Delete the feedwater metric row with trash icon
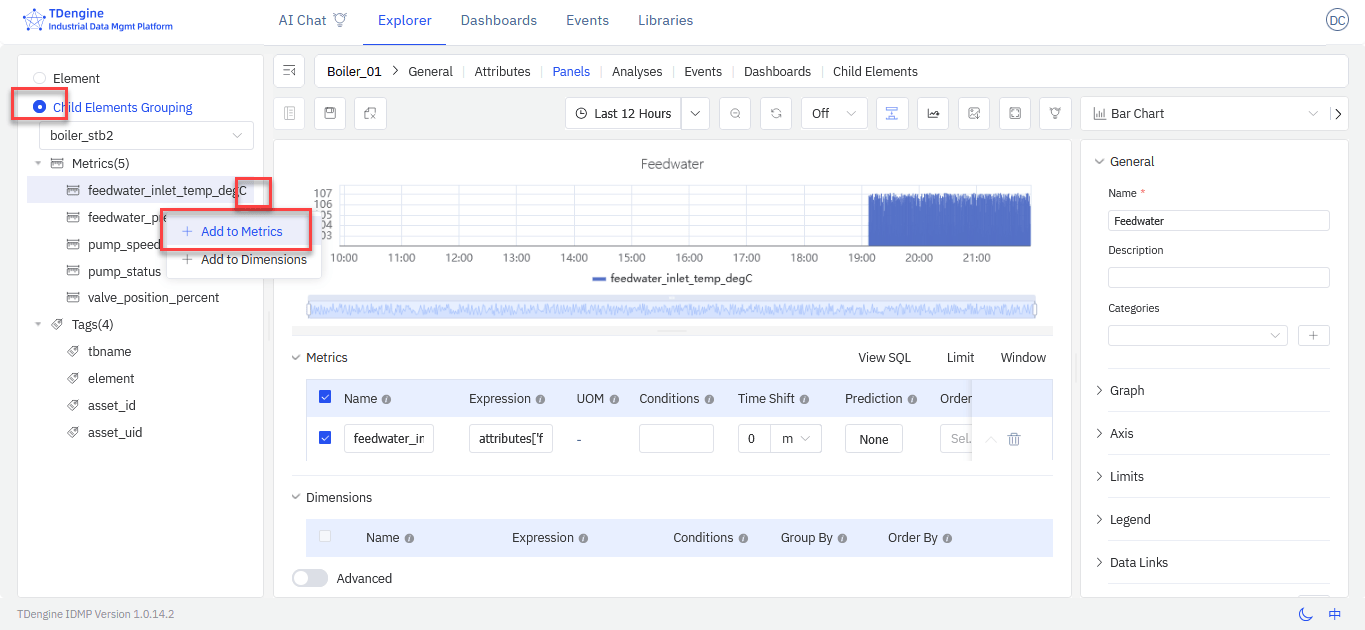Viewport: 1365px width, 630px height. (1014, 439)
